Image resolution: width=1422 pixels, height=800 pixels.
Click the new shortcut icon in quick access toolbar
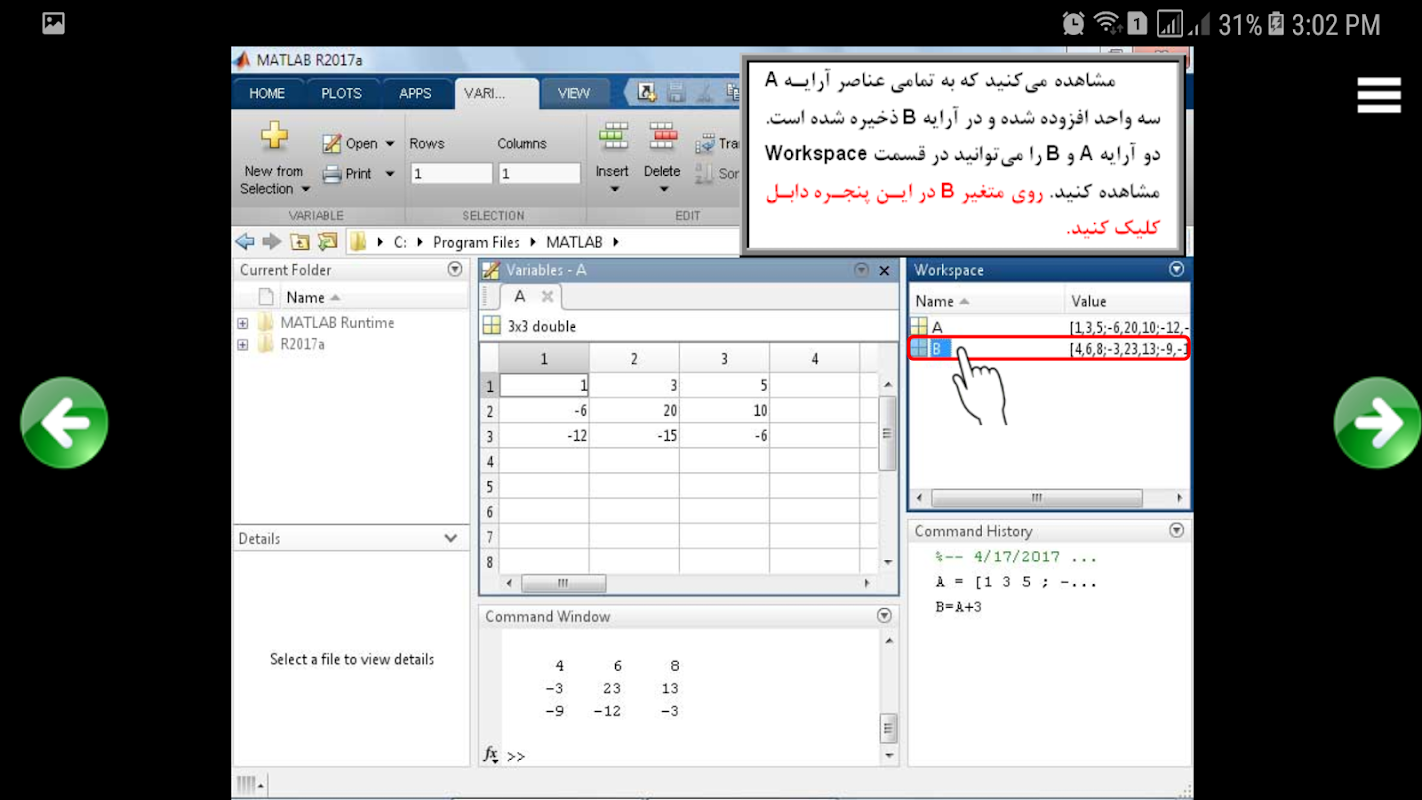647,93
